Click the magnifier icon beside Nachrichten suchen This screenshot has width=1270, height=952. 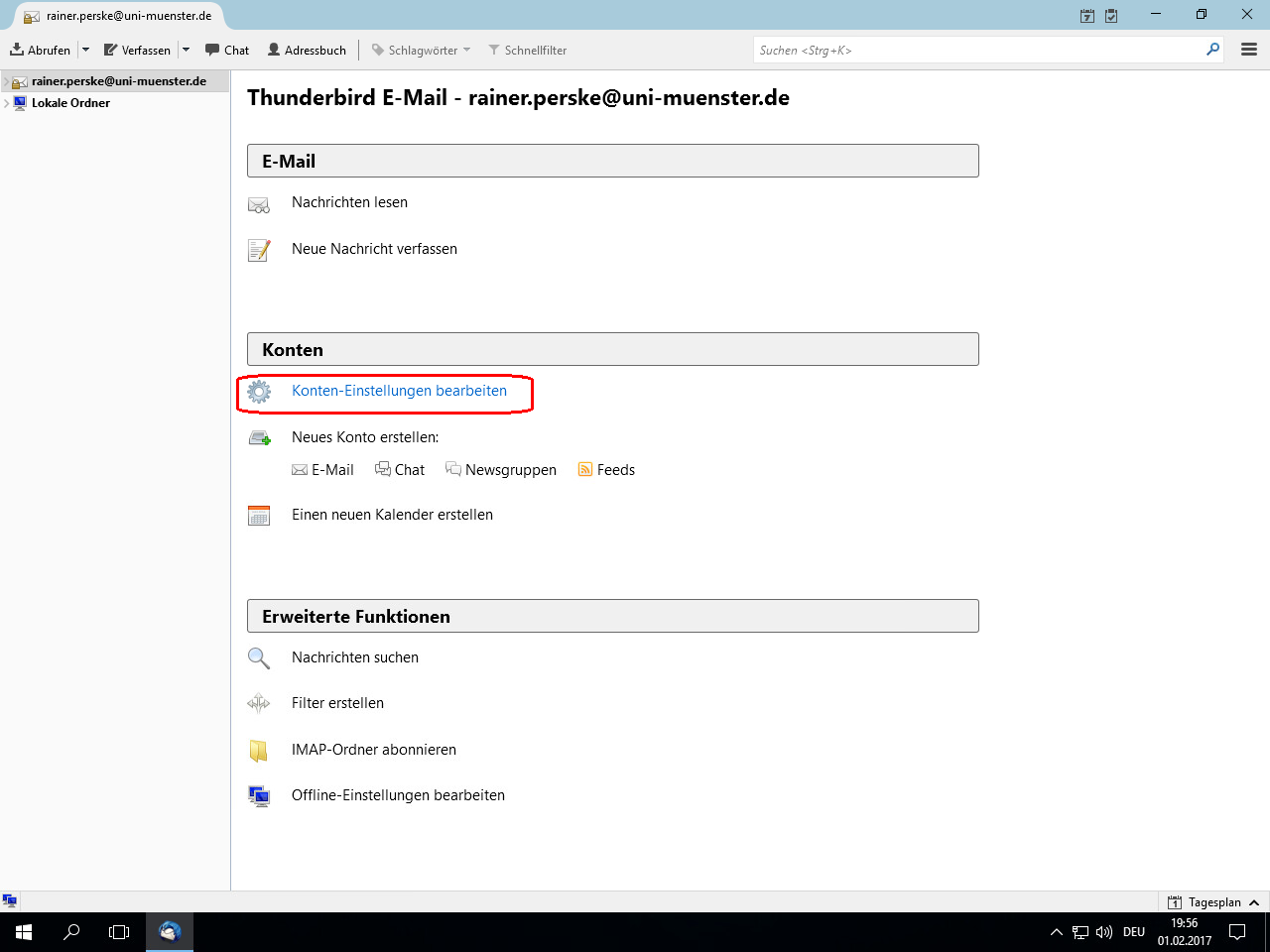point(259,658)
